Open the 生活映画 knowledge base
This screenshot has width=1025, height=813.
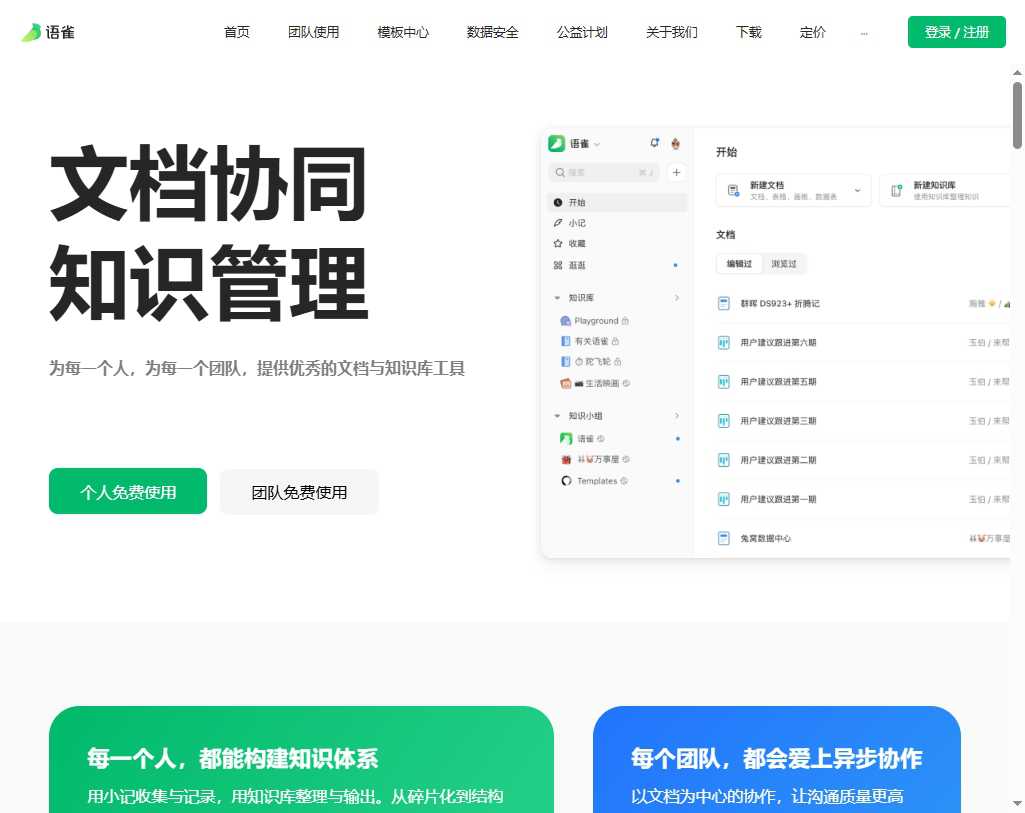[x=595, y=383]
